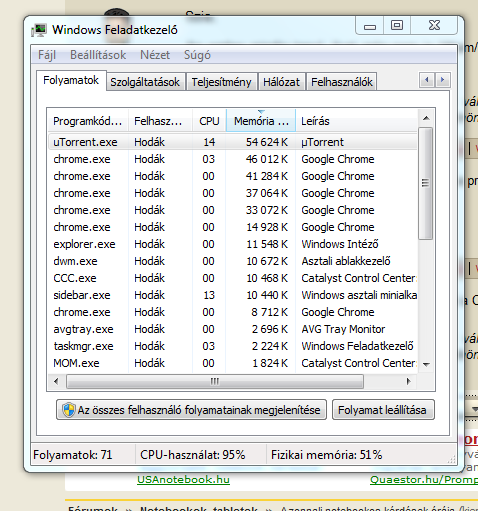The width and height of the screenshot is (478, 511).
Task: Switch to the Hálózat tab
Action: pos(281,82)
